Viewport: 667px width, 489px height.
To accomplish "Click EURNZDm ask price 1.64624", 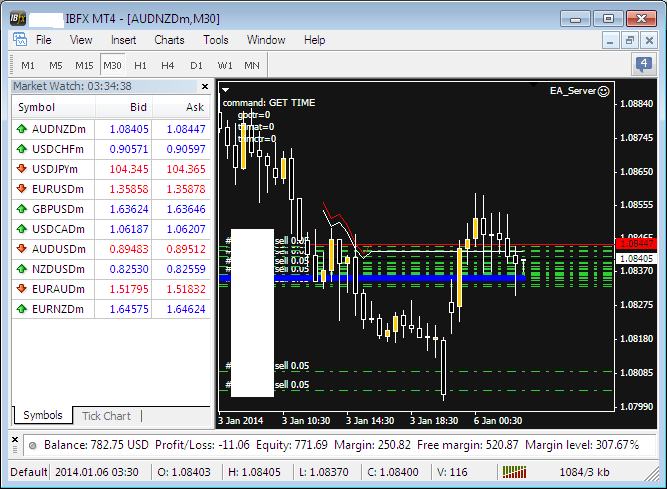I will click(186, 309).
